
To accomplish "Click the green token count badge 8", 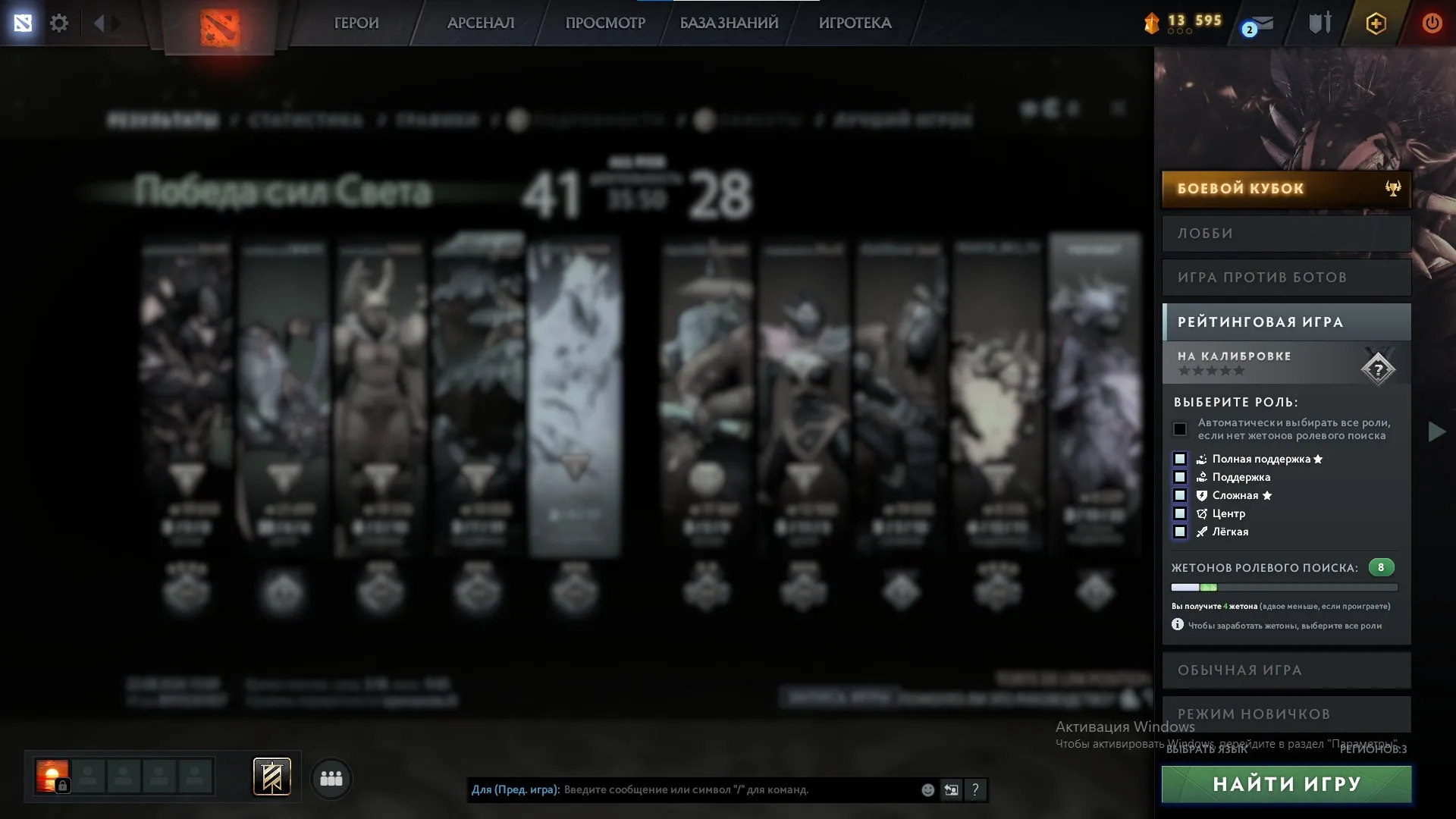I will click(x=1381, y=567).
